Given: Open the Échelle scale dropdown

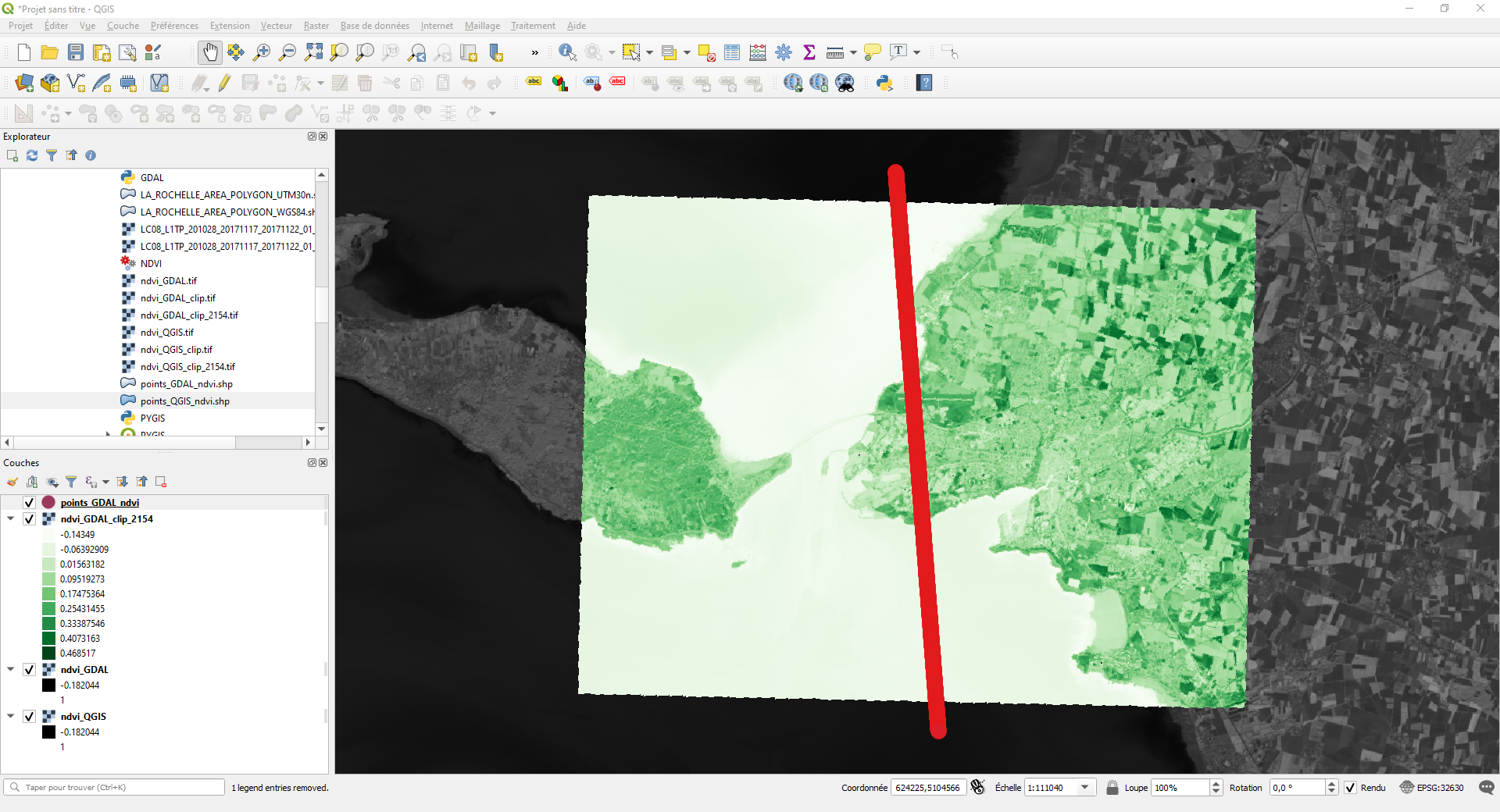Looking at the screenshot, I should pyautogui.click(x=1085, y=787).
